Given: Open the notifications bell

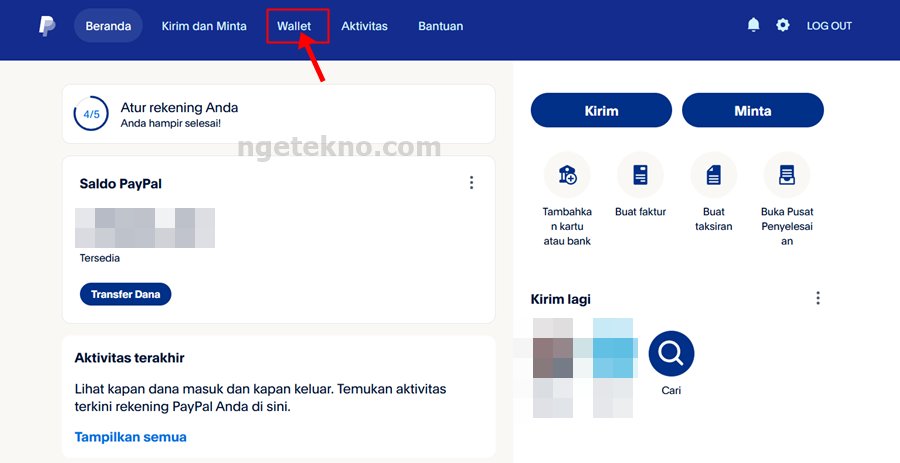Looking at the screenshot, I should click(753, 25).
